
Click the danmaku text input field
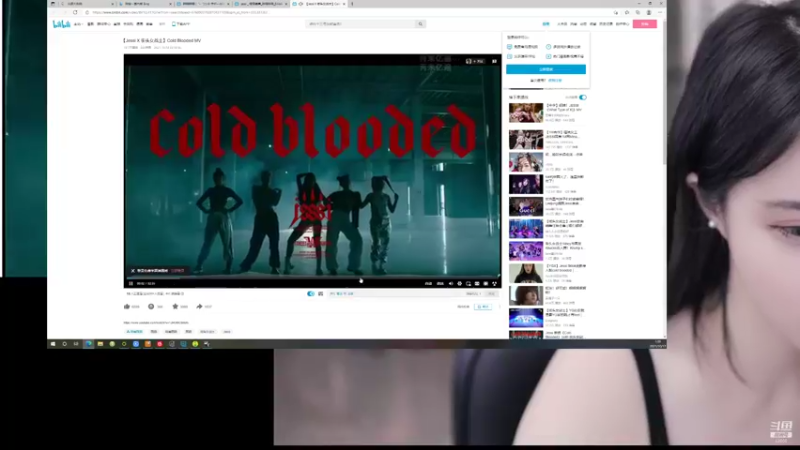coord(395,294)
